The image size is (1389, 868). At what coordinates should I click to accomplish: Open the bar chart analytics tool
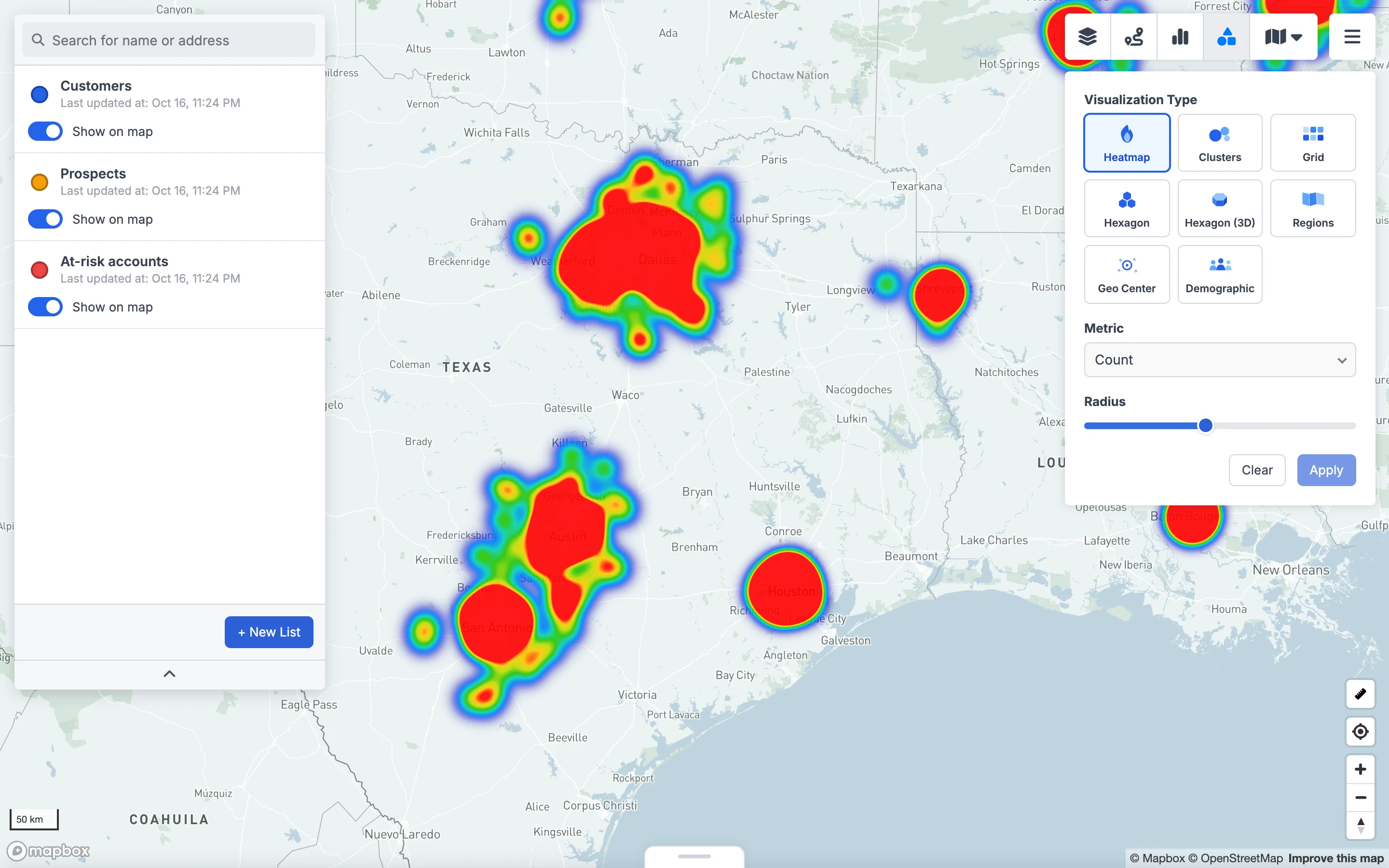point(1180,37)
